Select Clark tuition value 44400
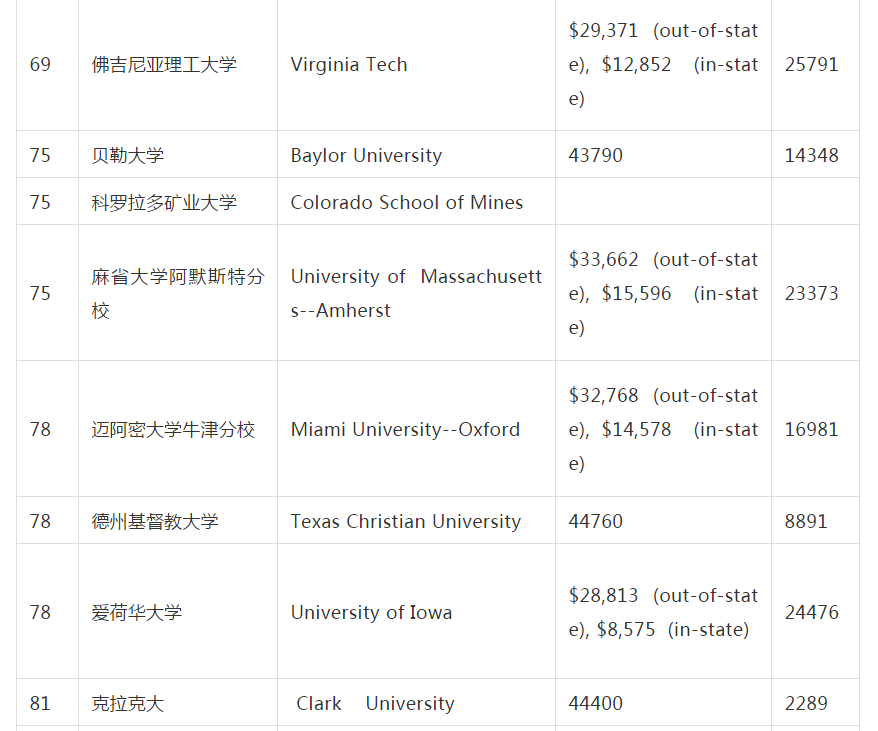The image size is (878, 731). (596, 703)
